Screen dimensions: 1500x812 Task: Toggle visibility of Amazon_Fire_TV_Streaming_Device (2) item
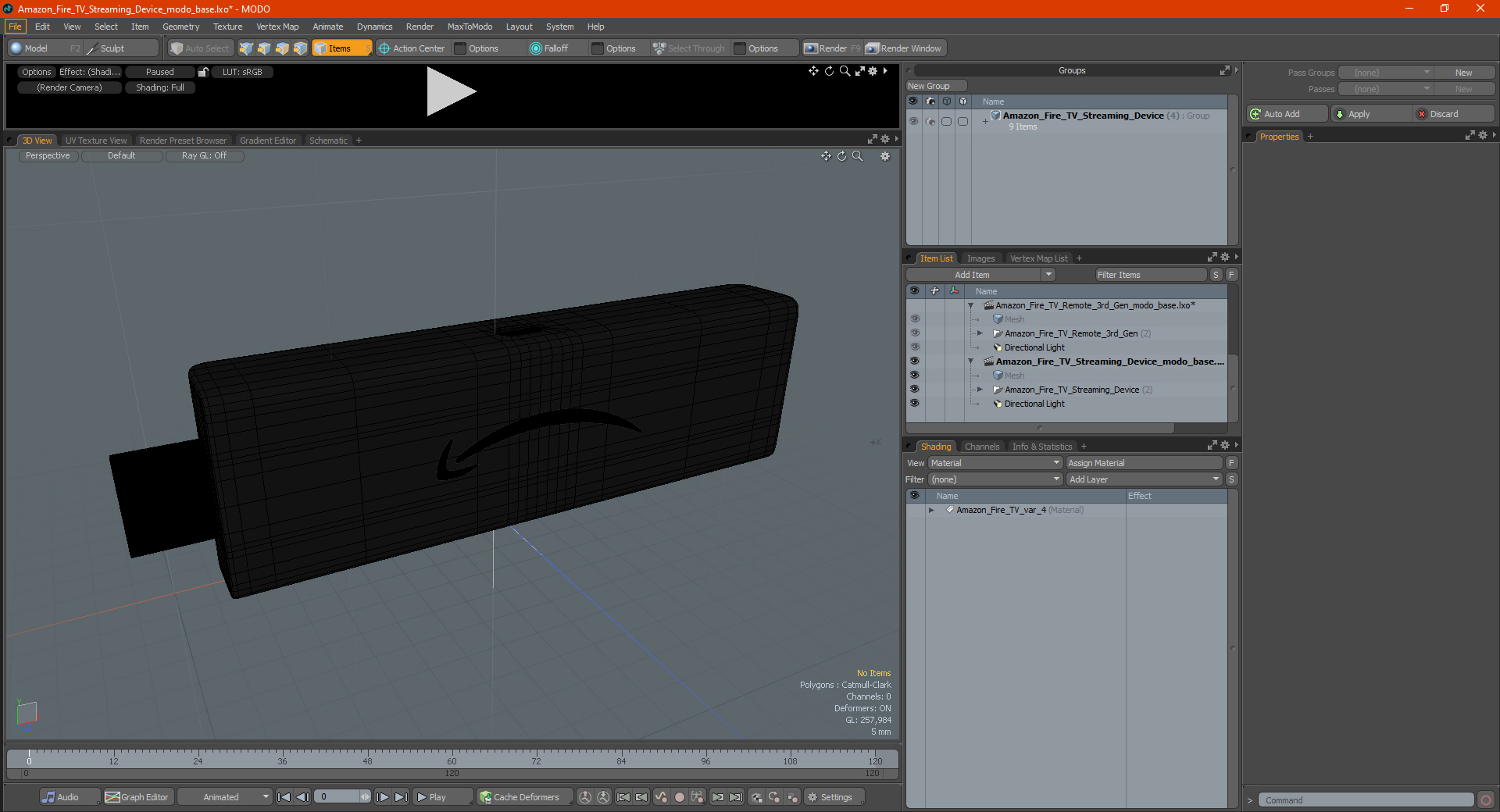[914, 390]
